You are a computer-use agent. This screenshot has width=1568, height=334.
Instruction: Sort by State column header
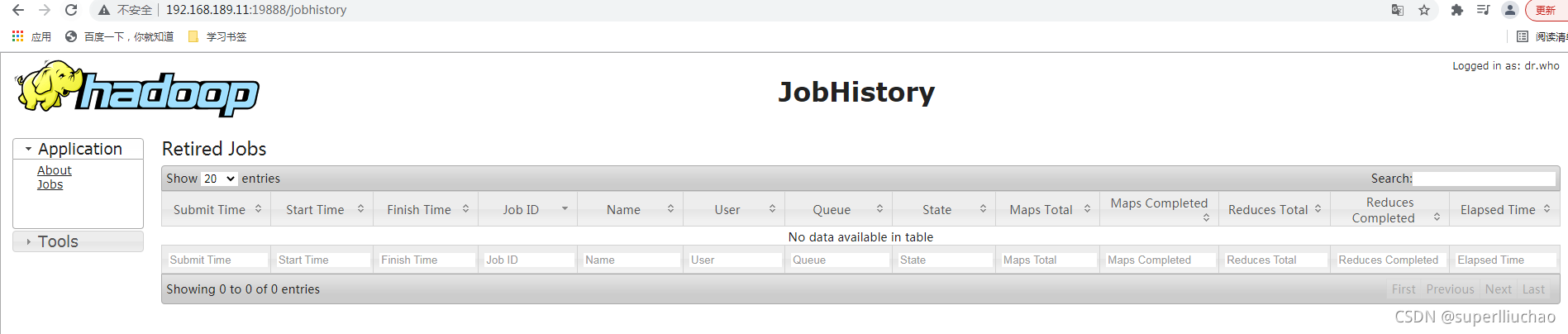[944, 210]
